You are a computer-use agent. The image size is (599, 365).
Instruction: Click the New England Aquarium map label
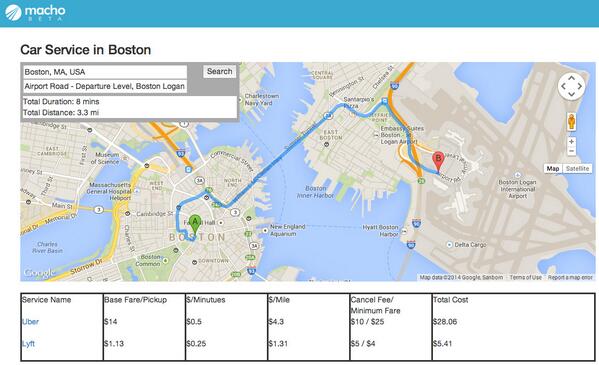[287, 230]
